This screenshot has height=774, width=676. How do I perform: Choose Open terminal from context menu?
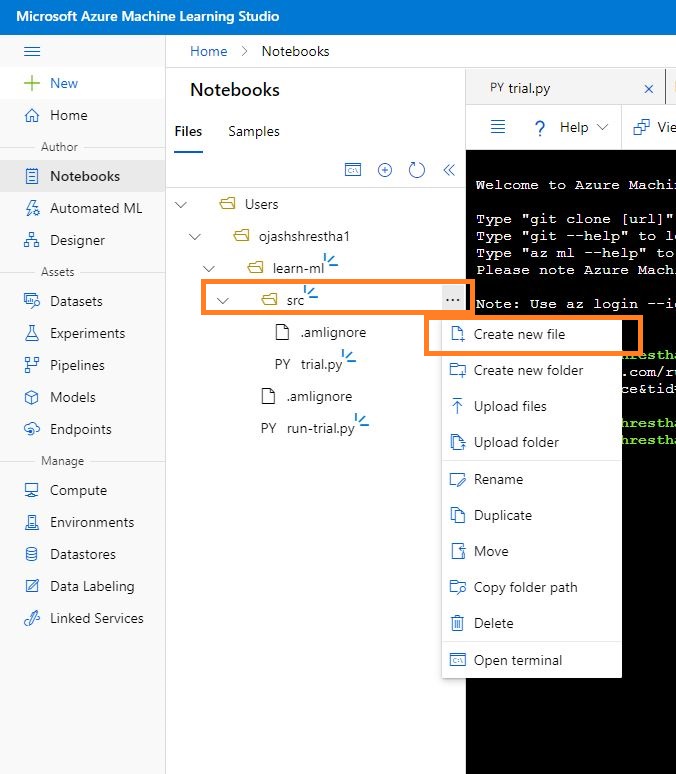[x=531, y=660]
